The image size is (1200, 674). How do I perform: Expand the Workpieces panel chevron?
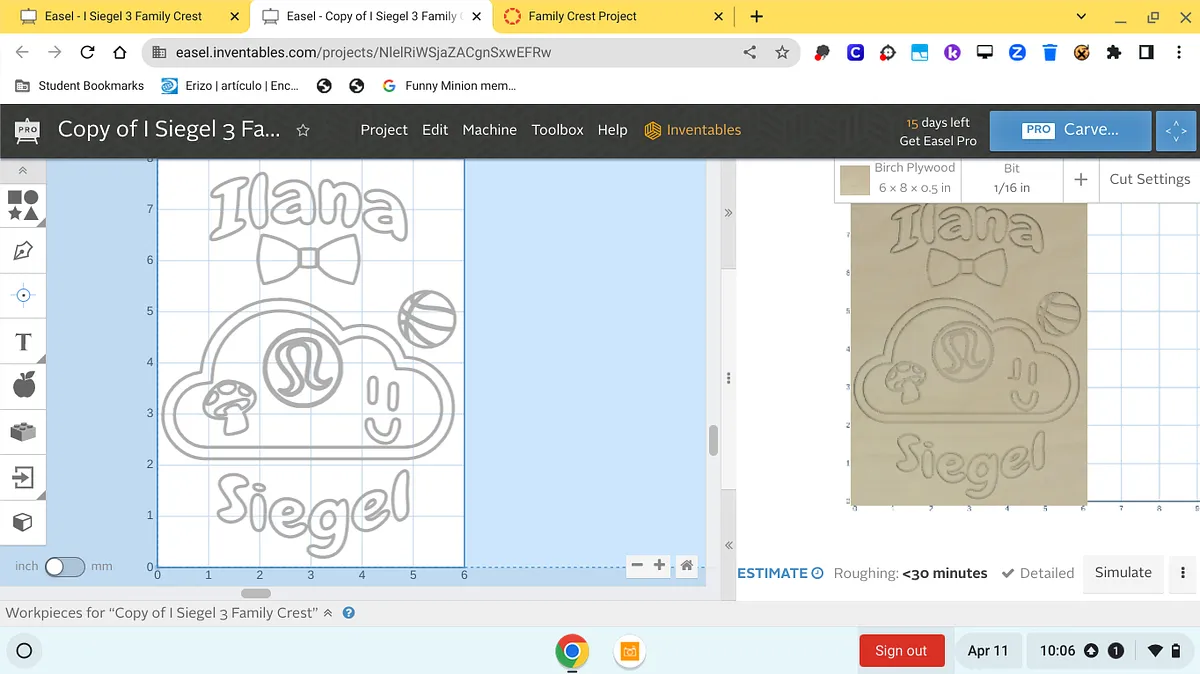click(x=328, y=612)
